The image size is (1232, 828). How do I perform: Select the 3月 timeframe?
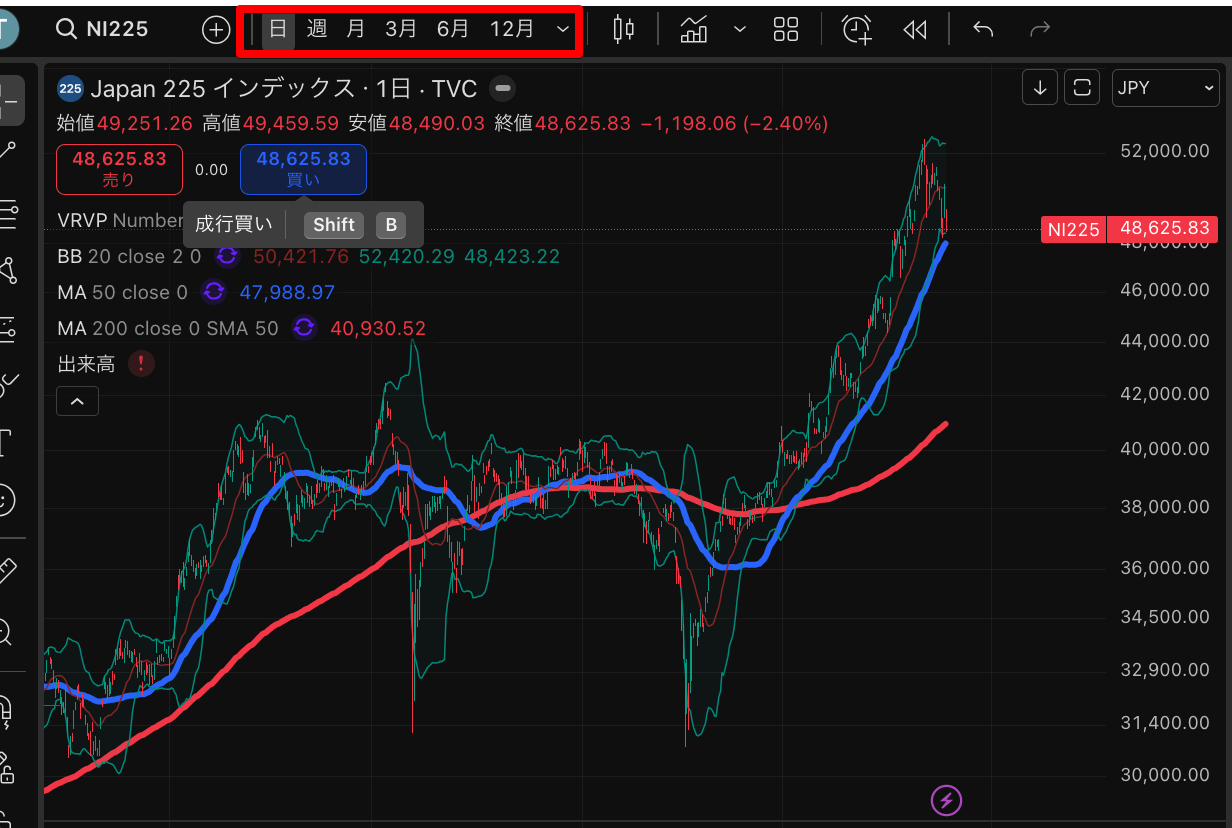pos(401,29)
